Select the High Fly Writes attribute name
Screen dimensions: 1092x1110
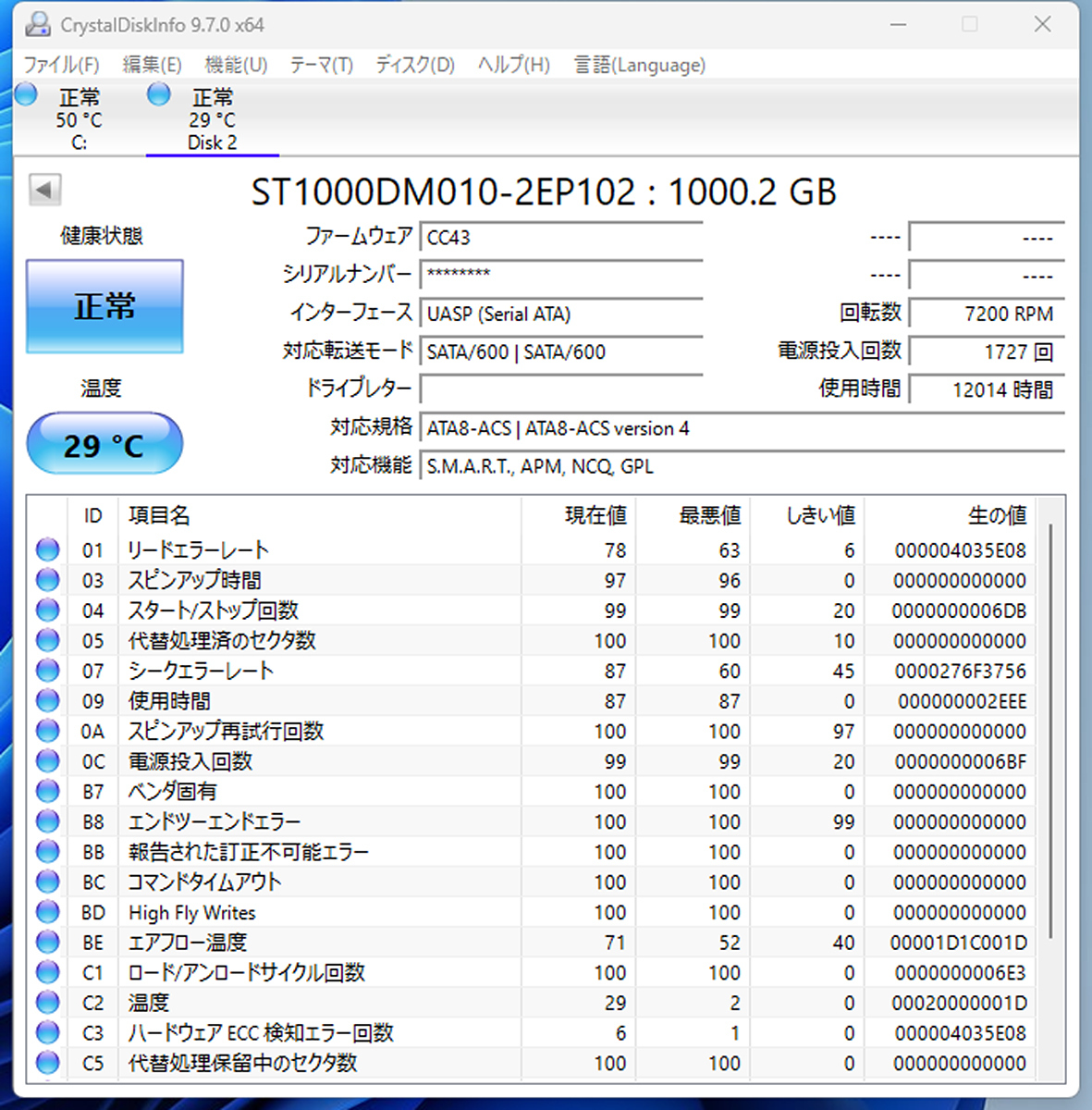pos(192,913)
